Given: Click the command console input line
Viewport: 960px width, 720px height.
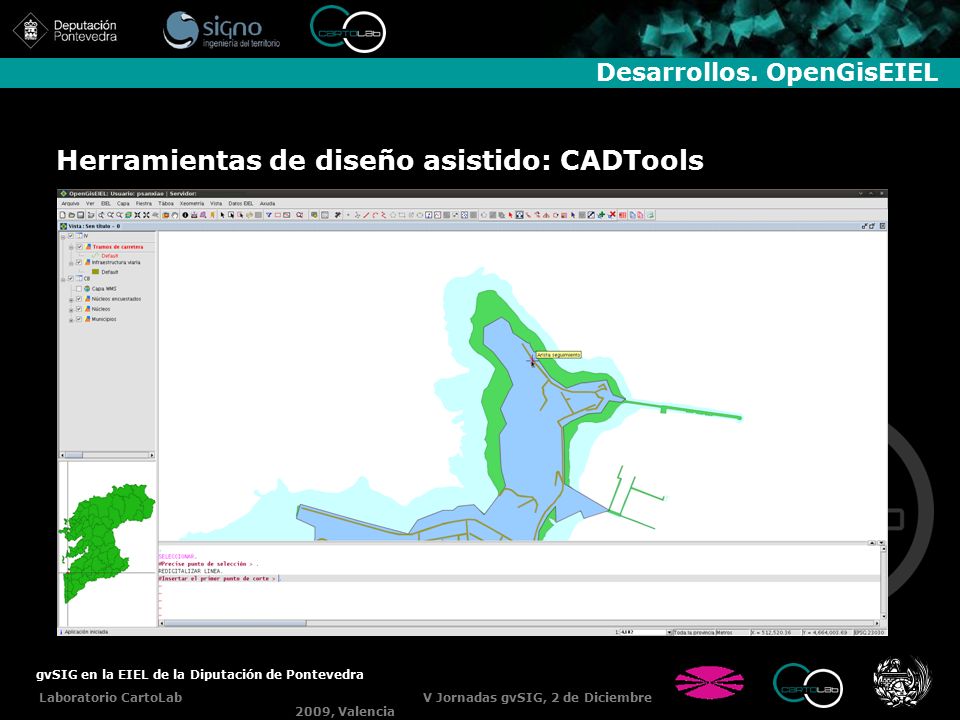Looking at the screenshot, I should (x=519, y=578).
